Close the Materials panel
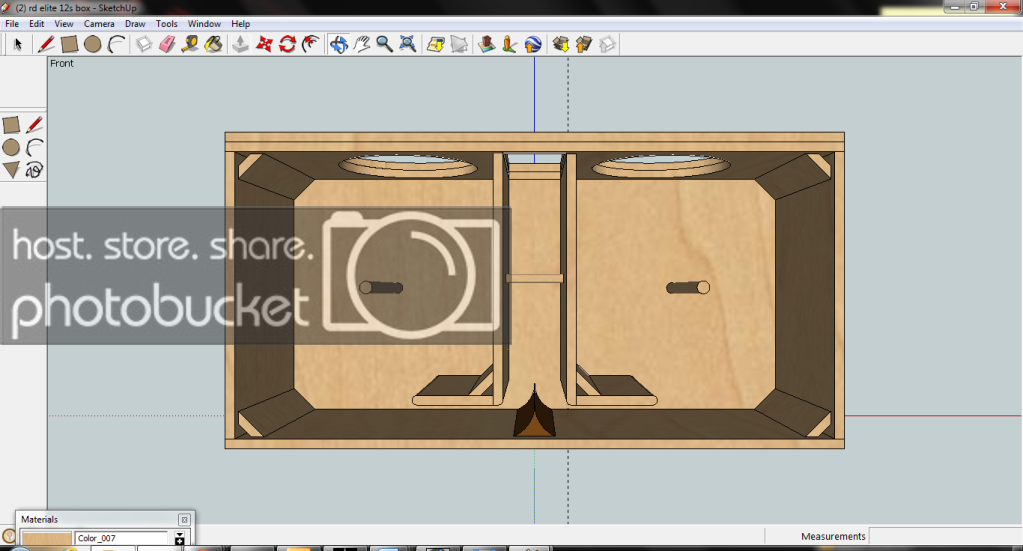The height and width of the screenshot is (551, 1023). (185, 520)
